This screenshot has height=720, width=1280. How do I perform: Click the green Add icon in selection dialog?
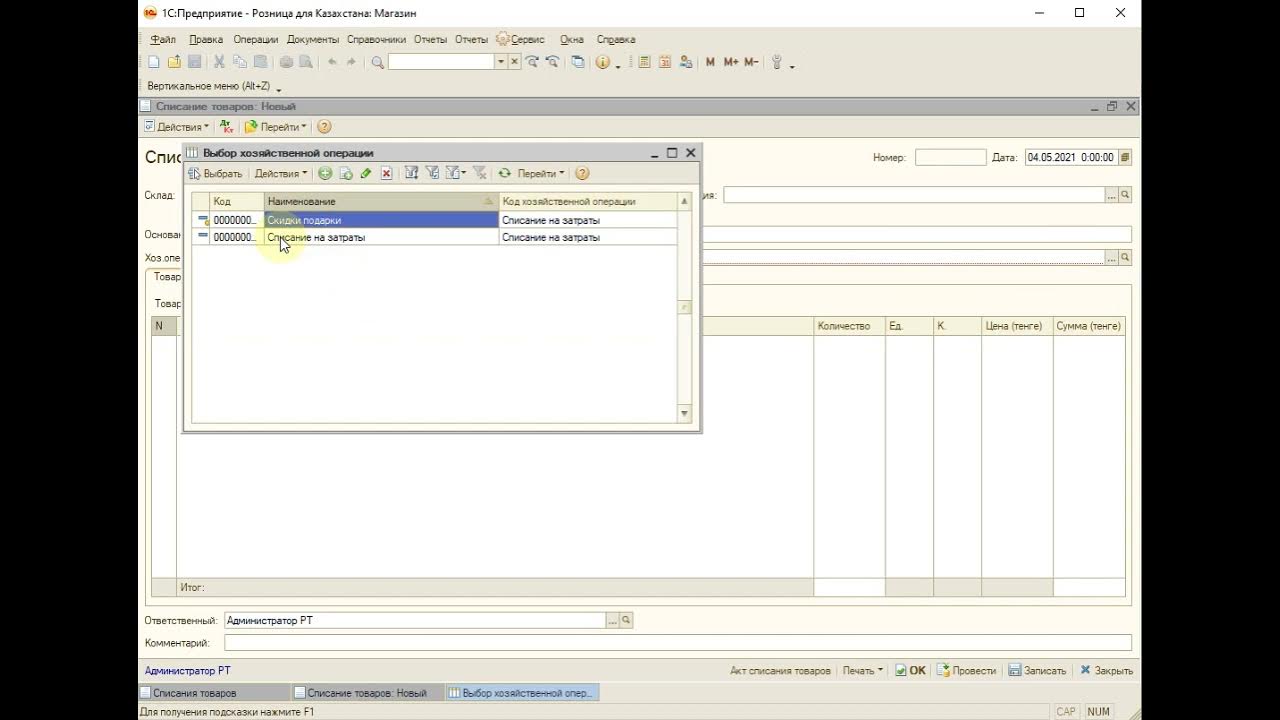325,174
